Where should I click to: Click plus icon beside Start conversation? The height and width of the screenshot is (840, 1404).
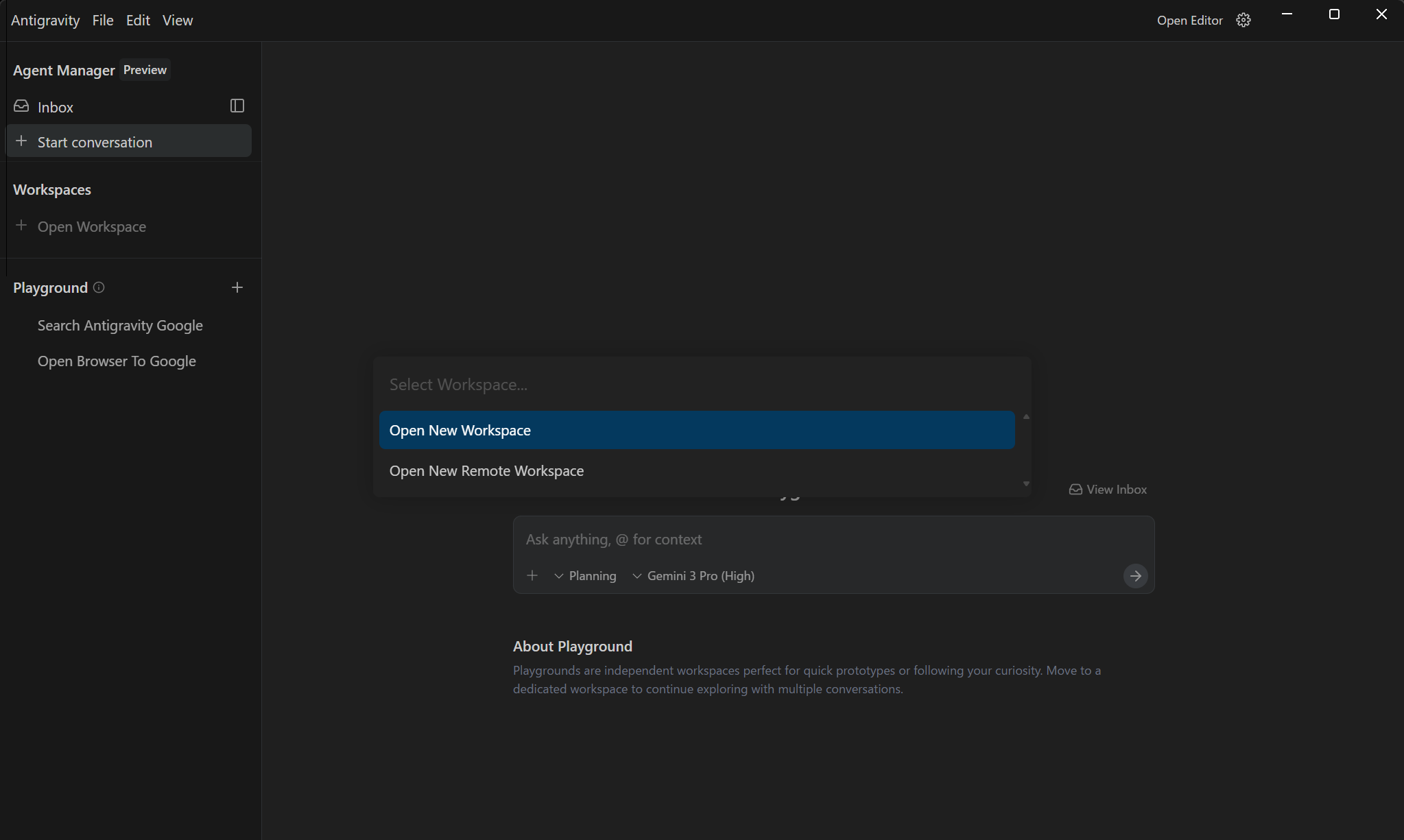click(21, 141)
